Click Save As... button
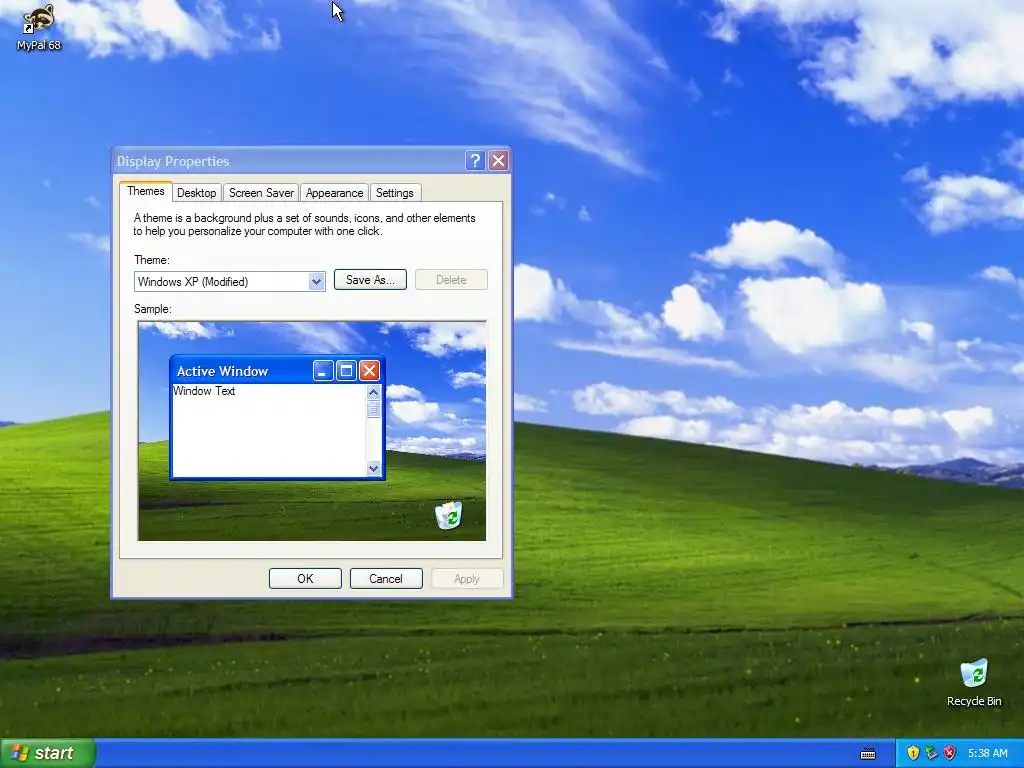The image size is (1024, 768). coord(370,280)
